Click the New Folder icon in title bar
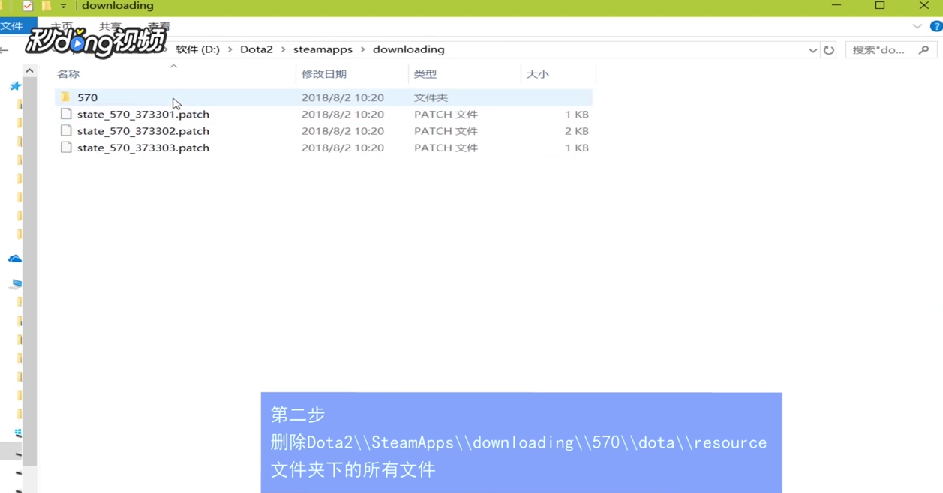943x493 pixels. (x=46, y=6)
